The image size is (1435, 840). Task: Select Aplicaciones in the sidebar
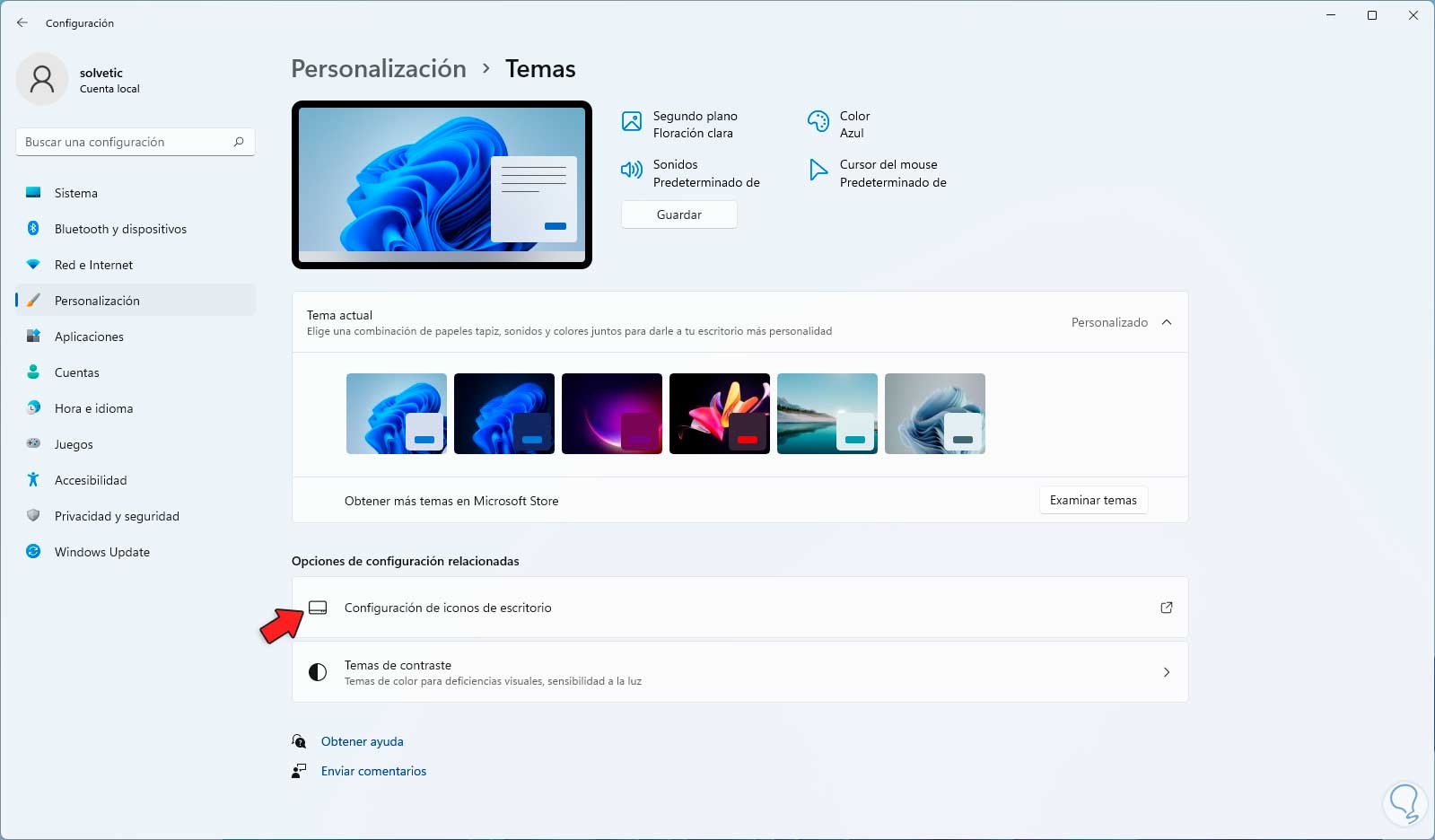pyautogui.click(x=136, y=337)
